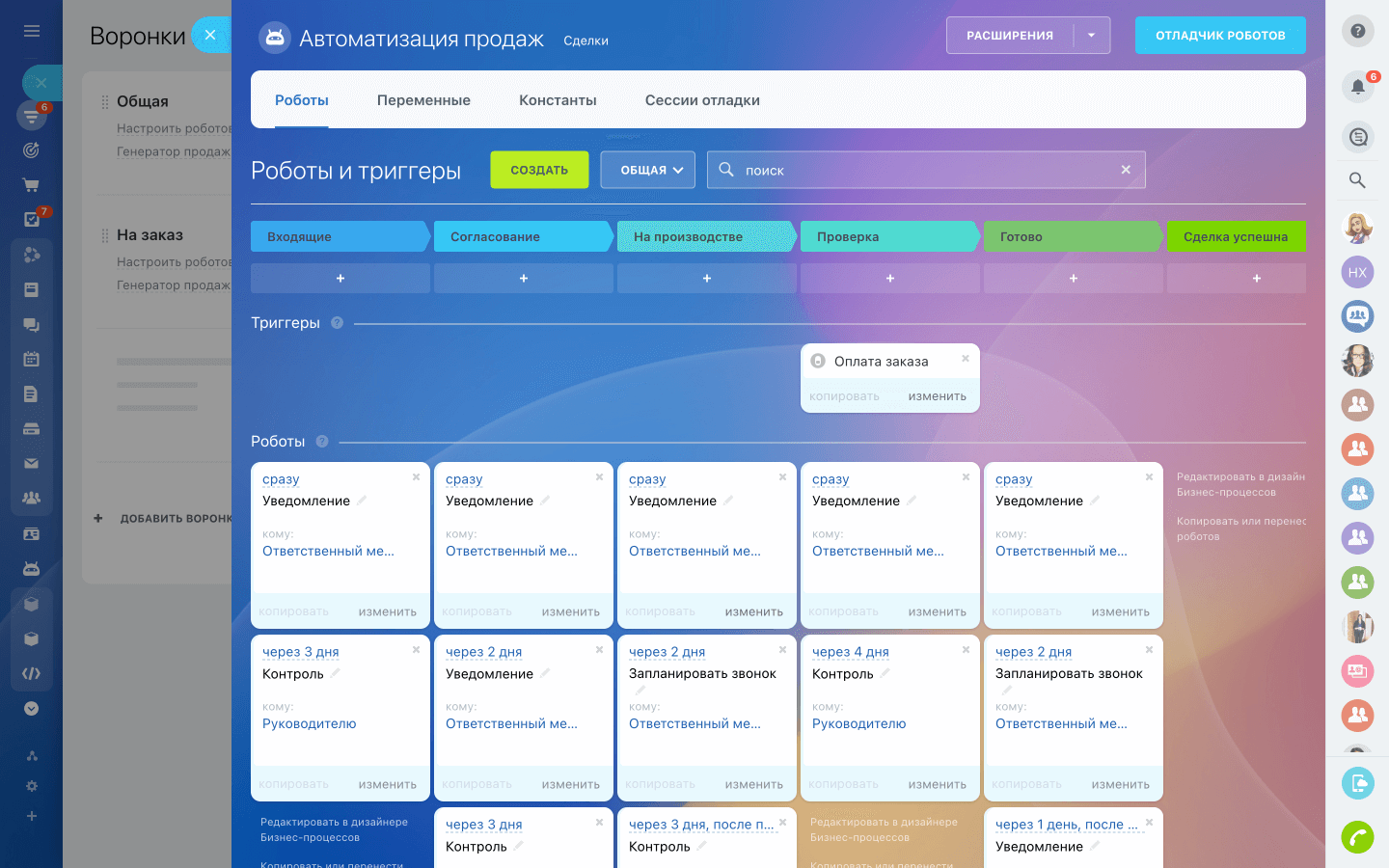1389x868 pixels.
Task: Open the code </> icon in left sidebar
Action: [31, 672]
